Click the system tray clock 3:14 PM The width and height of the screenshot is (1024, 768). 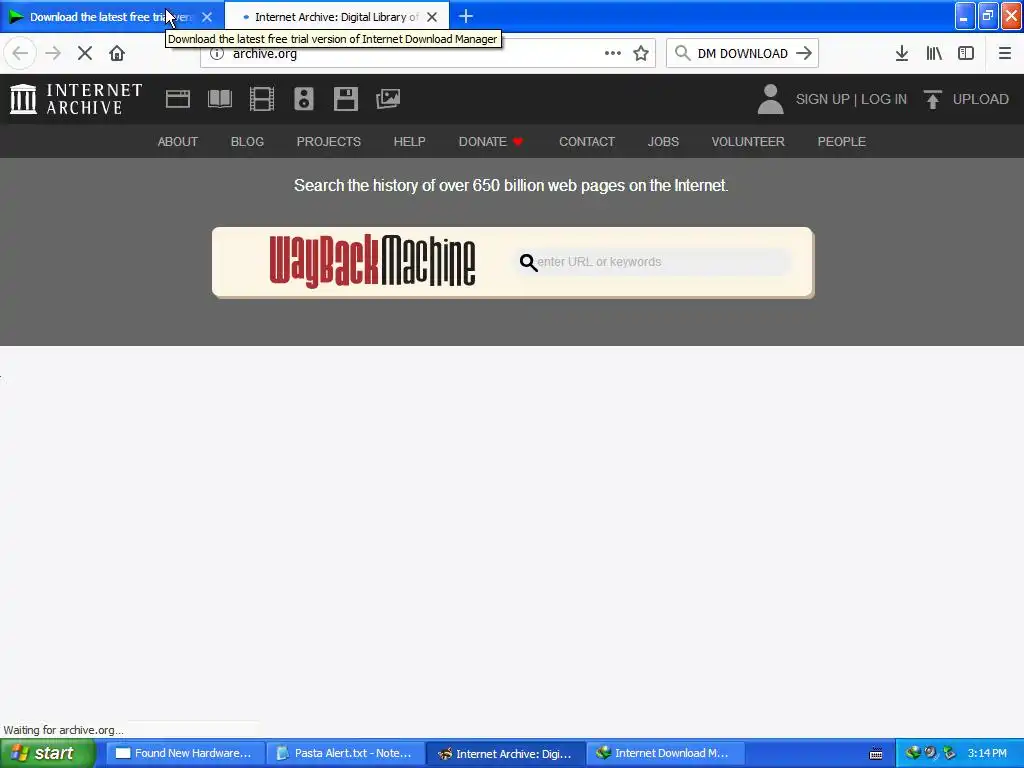987,754
